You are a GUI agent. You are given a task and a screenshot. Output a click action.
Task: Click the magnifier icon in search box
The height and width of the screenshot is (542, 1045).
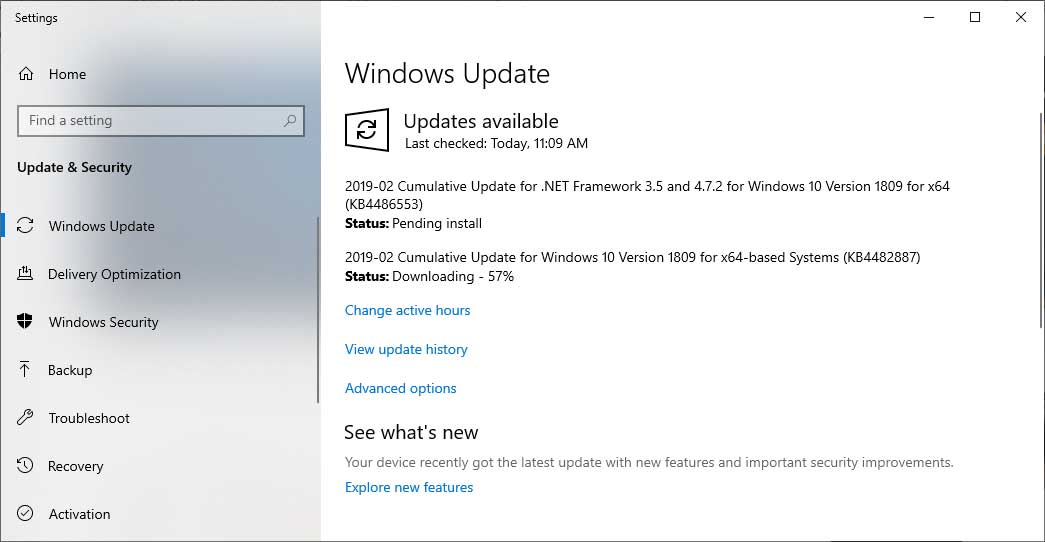tap(290, 121)
